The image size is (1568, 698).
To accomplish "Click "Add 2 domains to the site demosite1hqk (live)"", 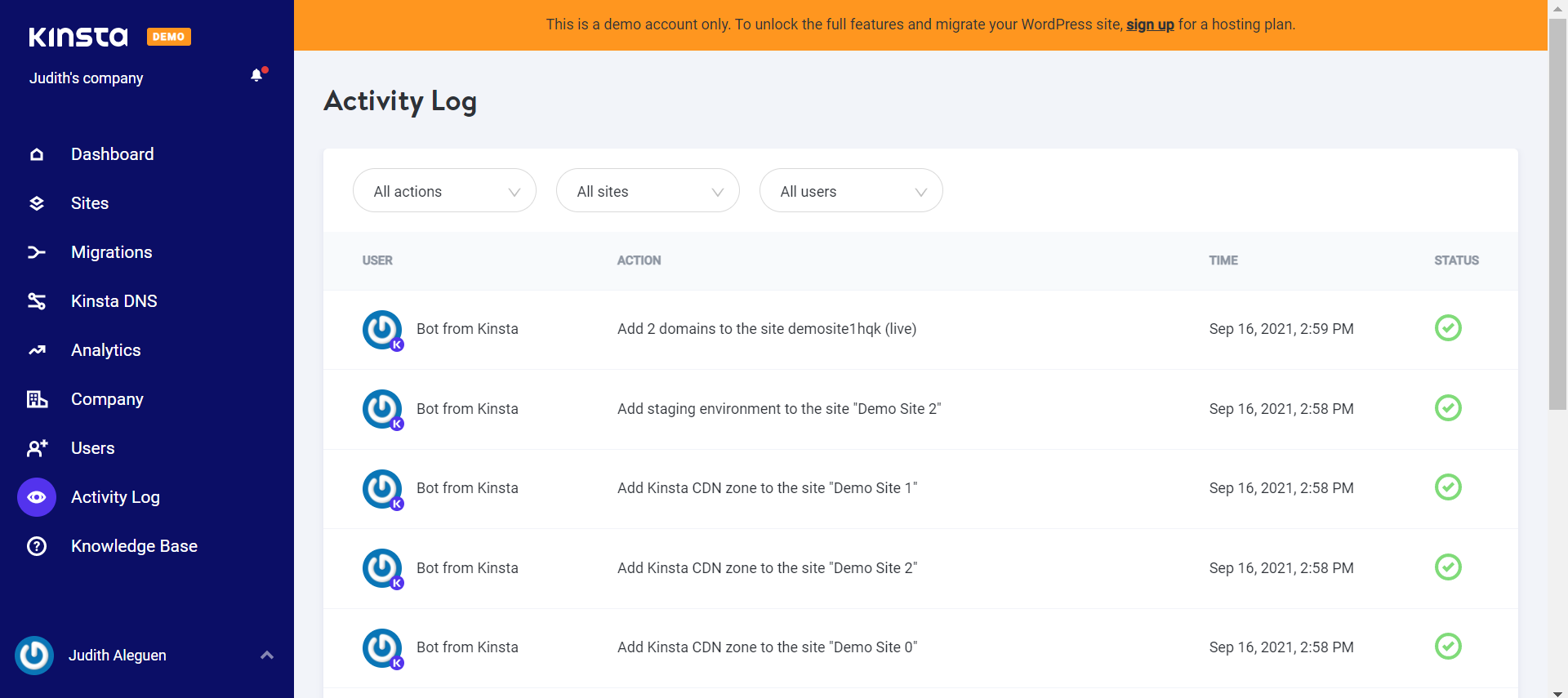I will click(767, 329).
